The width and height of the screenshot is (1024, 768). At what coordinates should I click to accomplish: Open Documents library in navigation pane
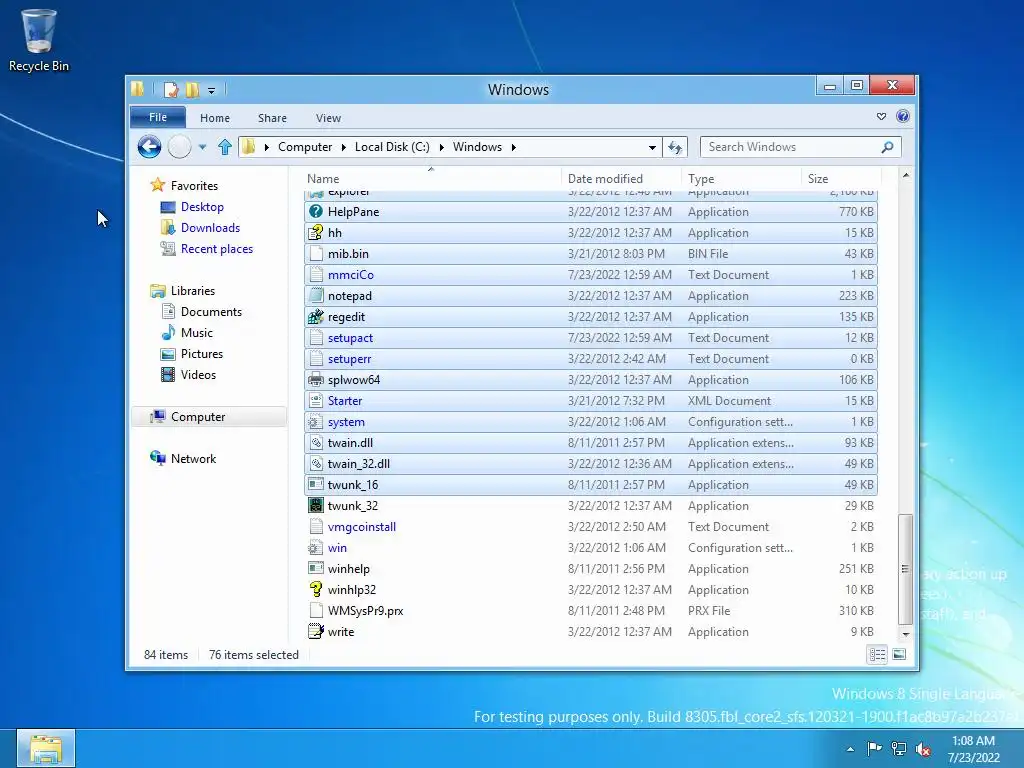coord(211,312)
